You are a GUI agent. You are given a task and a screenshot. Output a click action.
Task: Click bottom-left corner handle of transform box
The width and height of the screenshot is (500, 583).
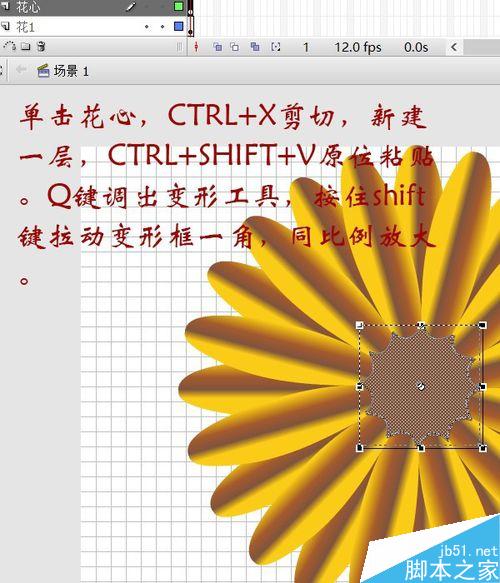click(359, 448)
